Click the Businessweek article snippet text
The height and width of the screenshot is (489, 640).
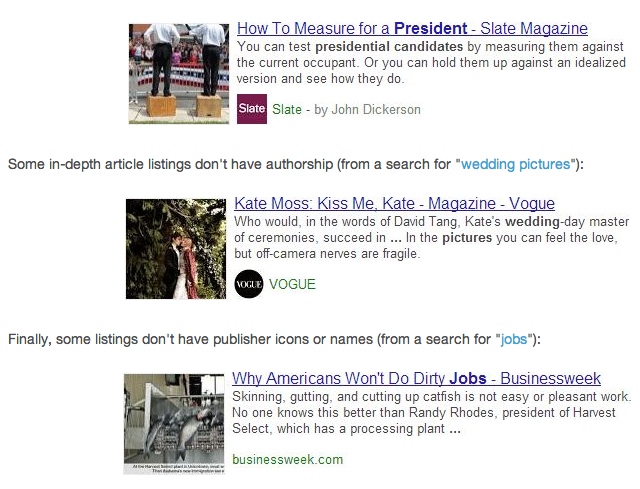point(431,413)
